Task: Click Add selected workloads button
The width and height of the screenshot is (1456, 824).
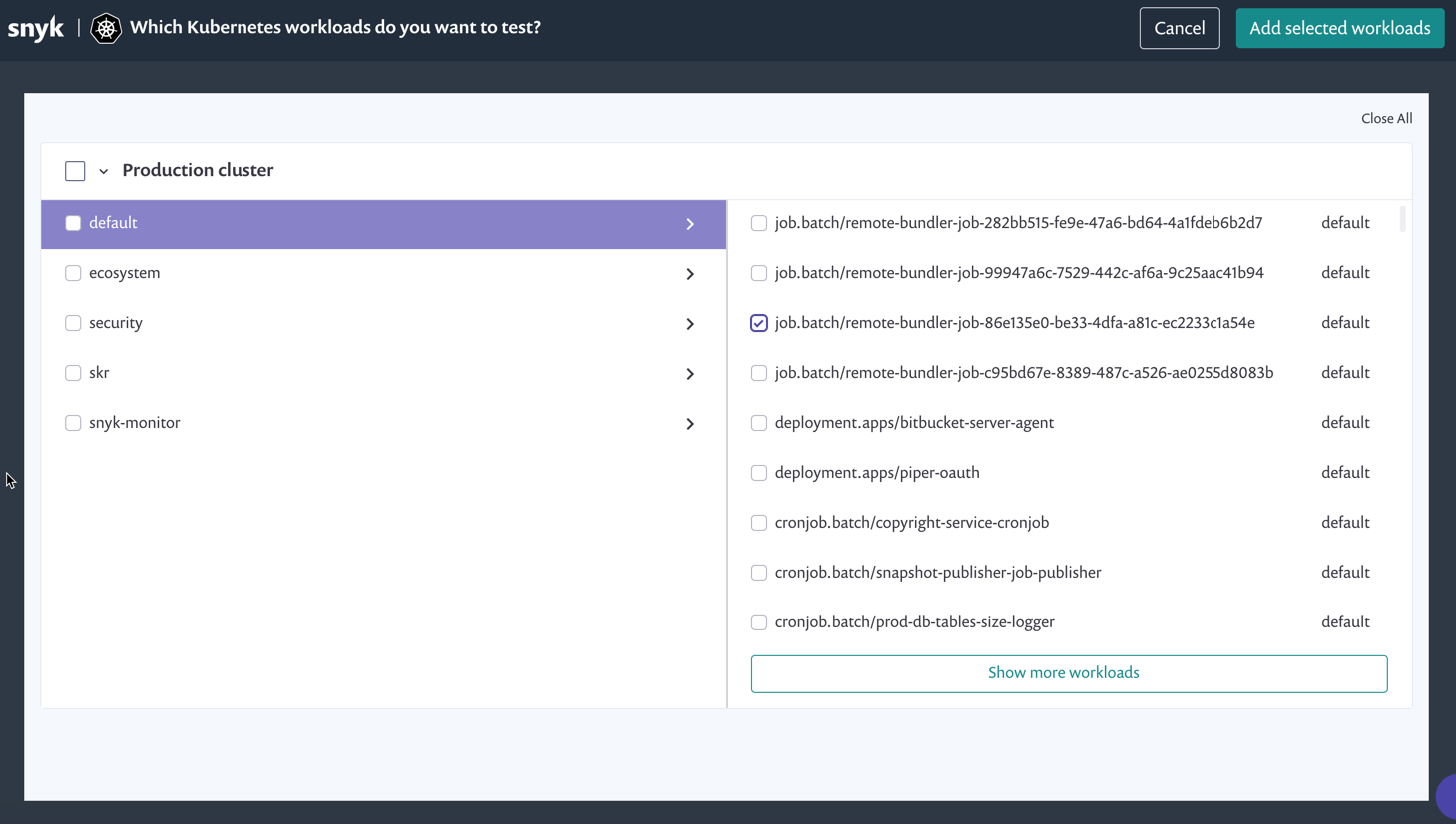Action: click(x=1340, y=28)
